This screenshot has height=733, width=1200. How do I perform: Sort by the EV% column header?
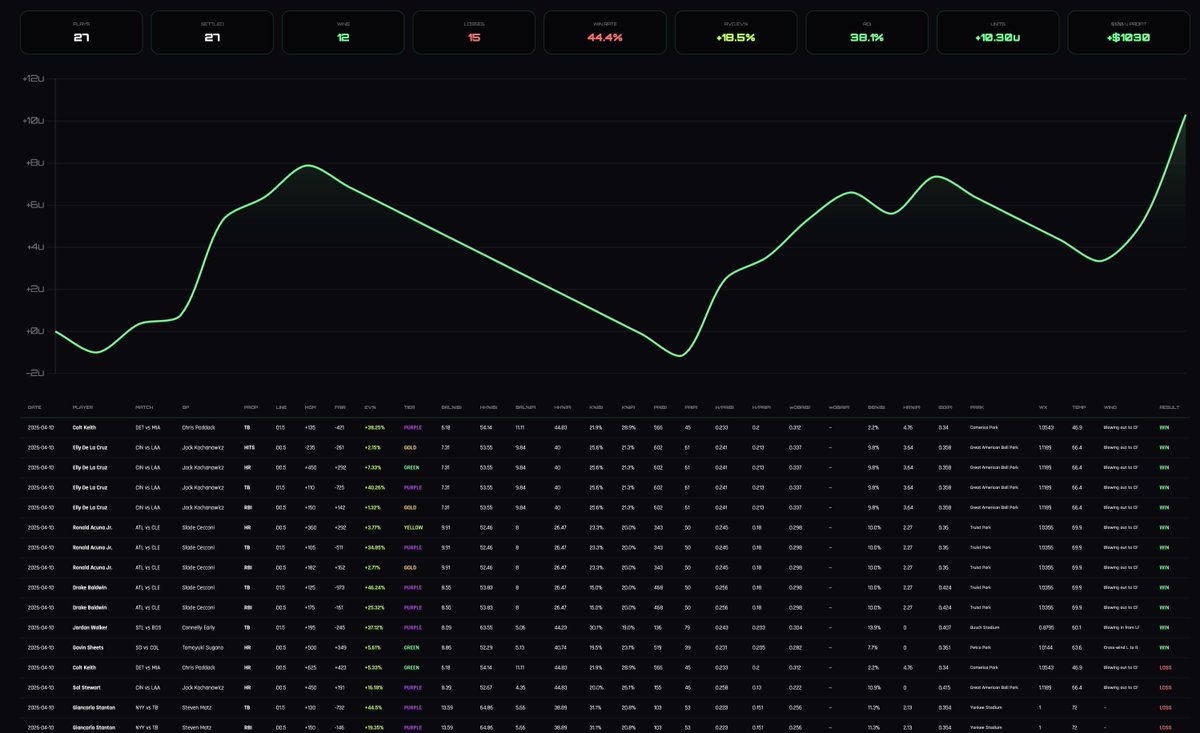coord(371,407)
